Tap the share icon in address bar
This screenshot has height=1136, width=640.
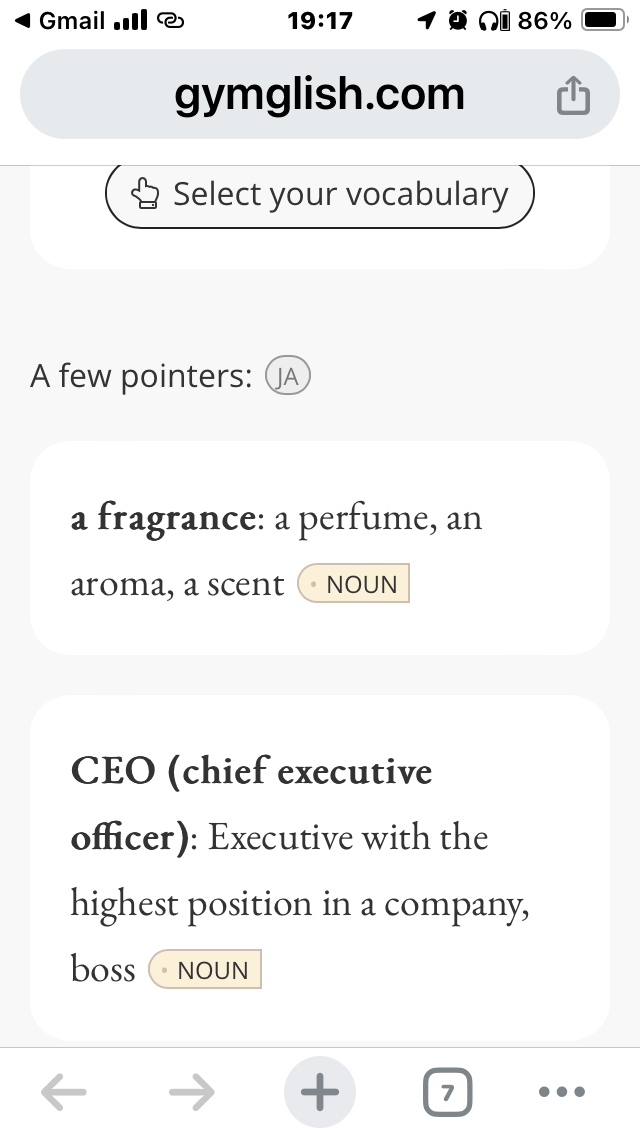click(x=573, y=95)
